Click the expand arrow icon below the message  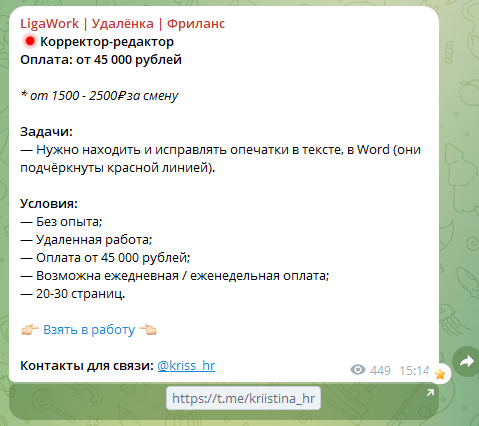[430, 393]
